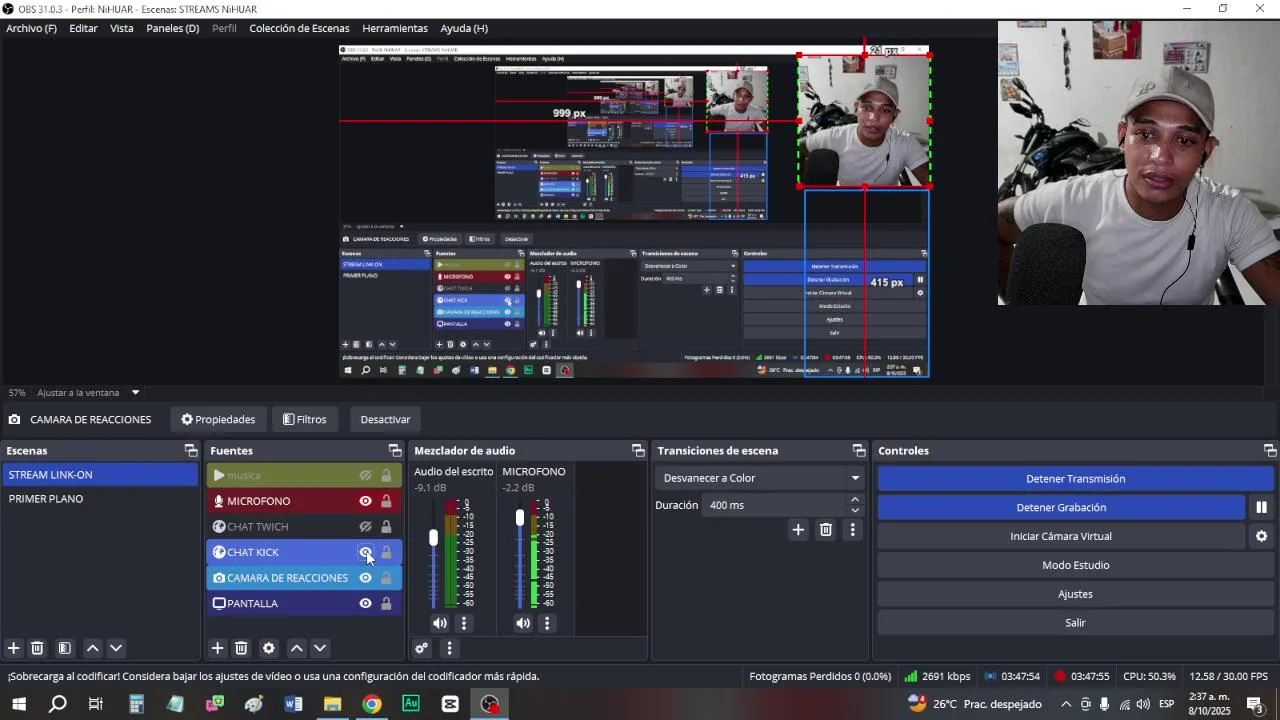This screenshot has height=720, width=1280.
Task: Undock the Transiciones de escena panel
Action: [x=859, y=451]
